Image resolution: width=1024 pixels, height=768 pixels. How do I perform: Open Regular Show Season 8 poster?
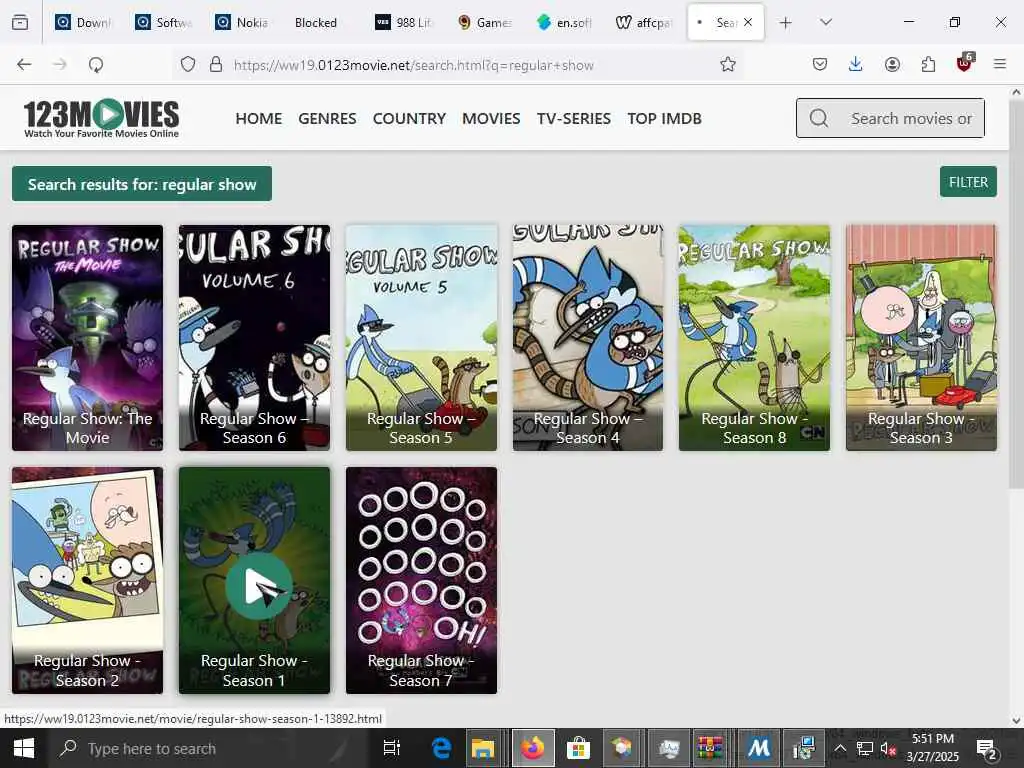coord(754,338)
